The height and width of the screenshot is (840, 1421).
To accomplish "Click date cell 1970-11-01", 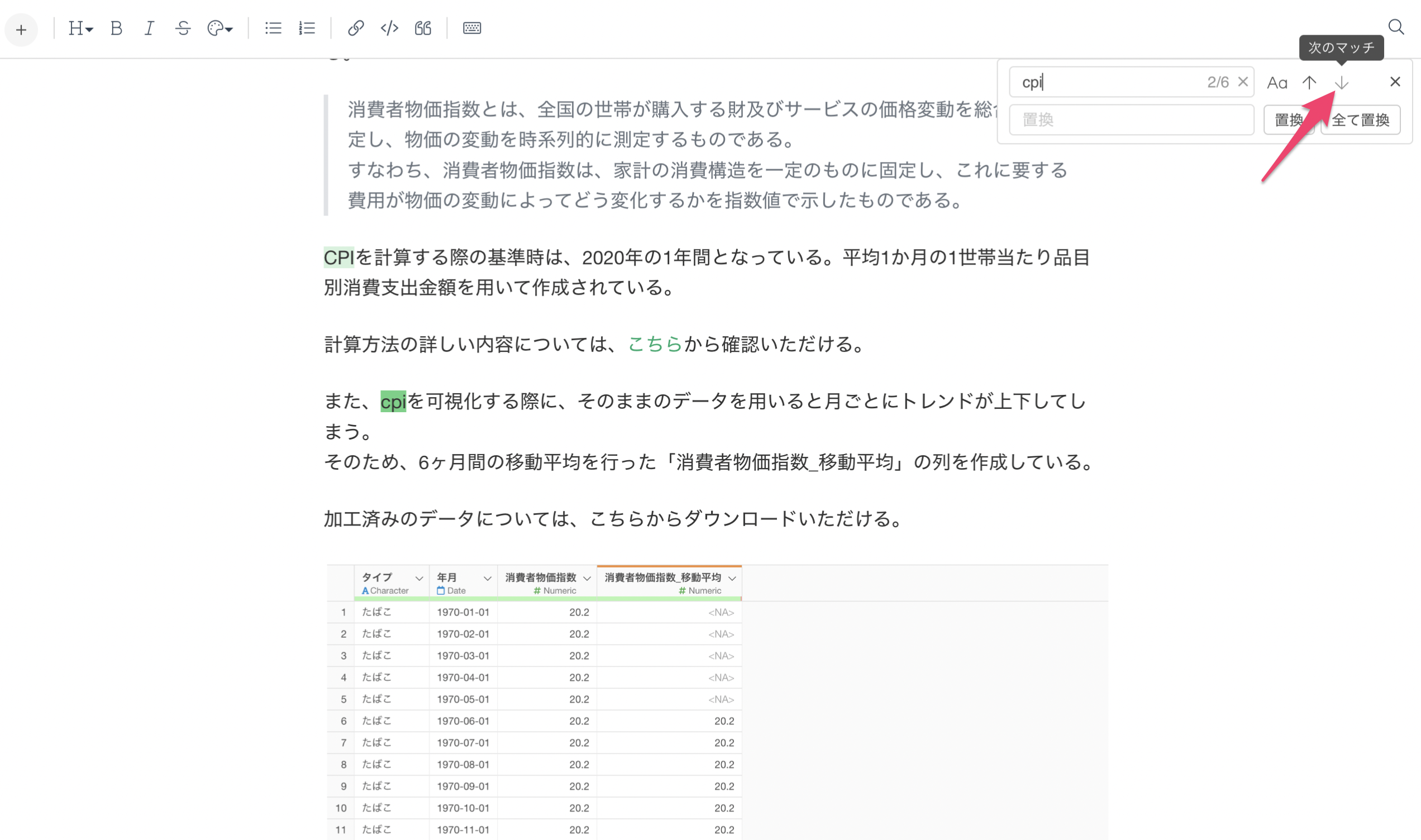I will pos(463,830).
